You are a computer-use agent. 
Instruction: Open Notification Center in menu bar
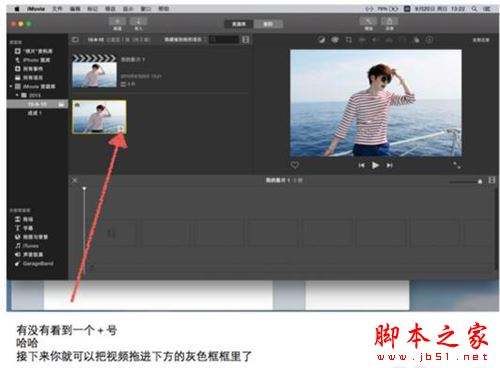[x=487, y=9]
